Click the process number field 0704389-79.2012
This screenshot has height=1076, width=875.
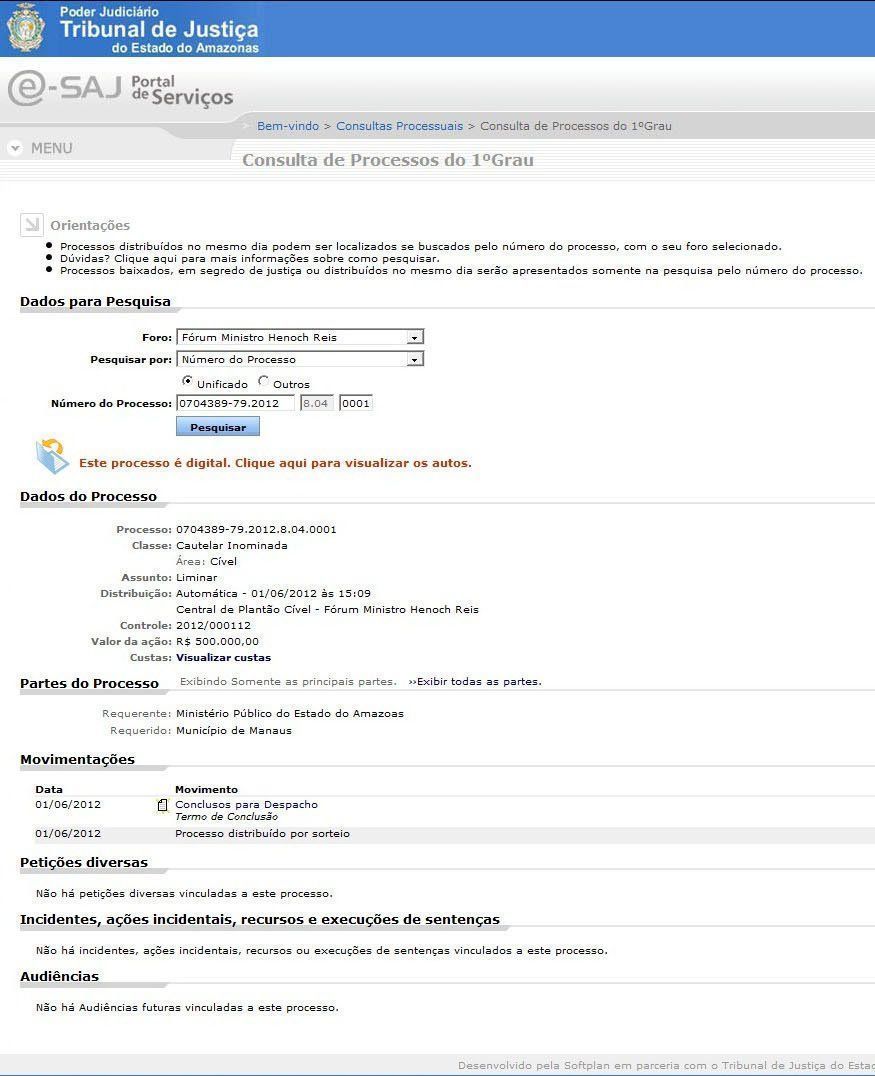235,404
